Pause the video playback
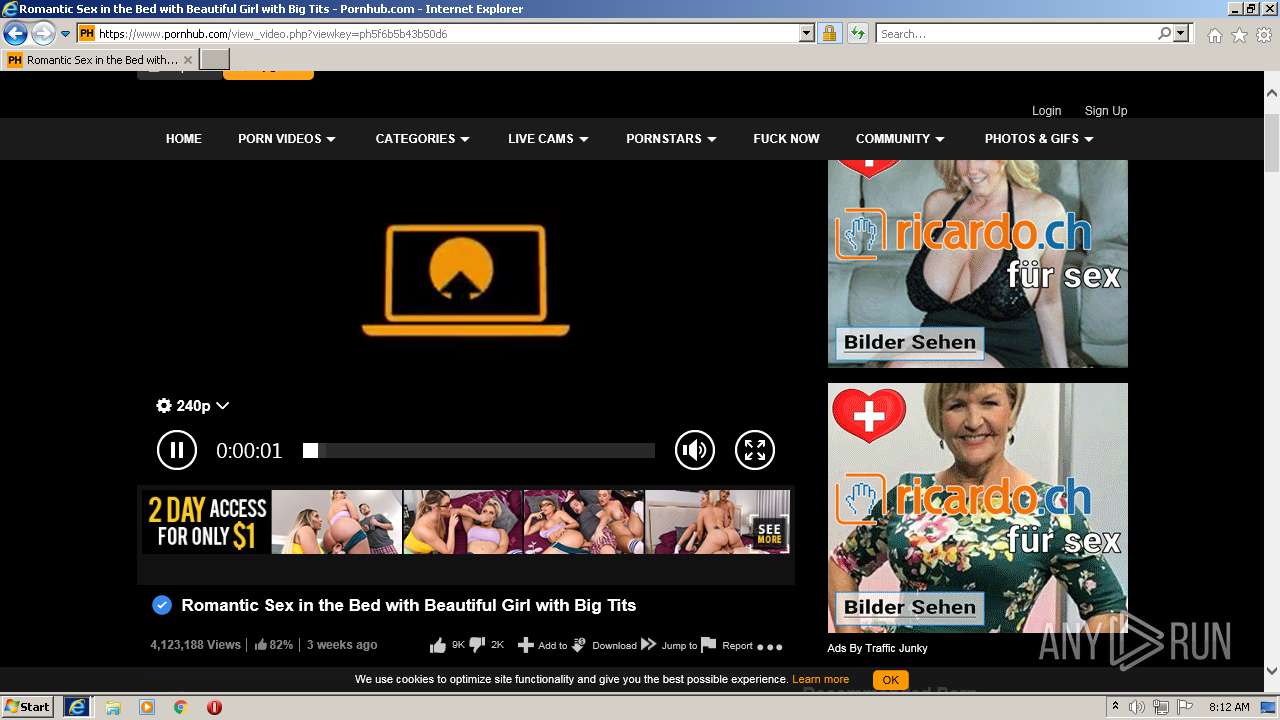The height and width of the screenshot is (720, 1280). (x=177, y=450)
